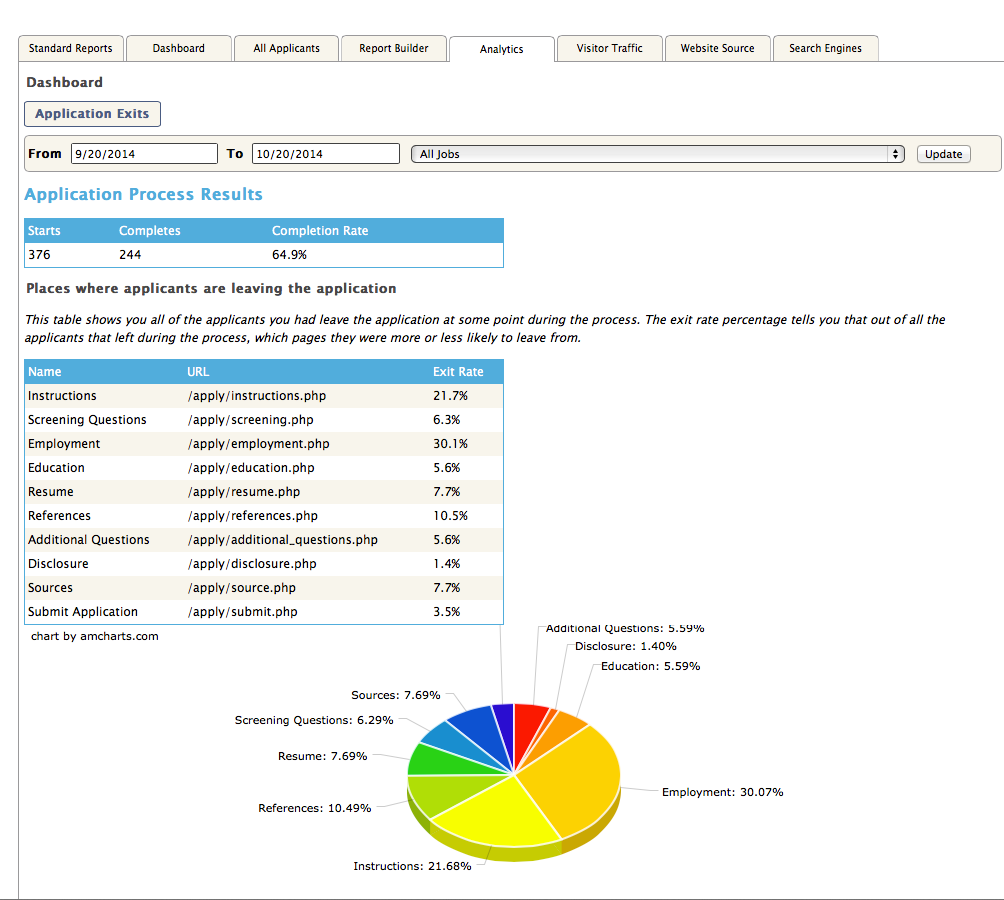Switch to the Report Builder tab
1004x900 pixels.
(x=393, y=48)
